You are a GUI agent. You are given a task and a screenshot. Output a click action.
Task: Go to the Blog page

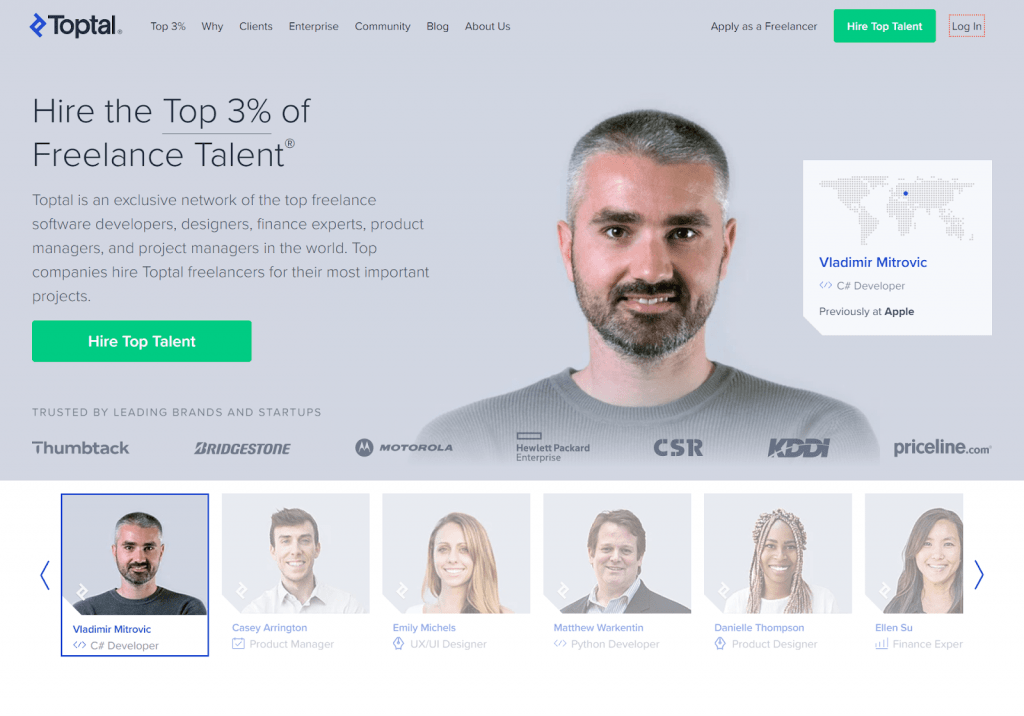[438, 26]
